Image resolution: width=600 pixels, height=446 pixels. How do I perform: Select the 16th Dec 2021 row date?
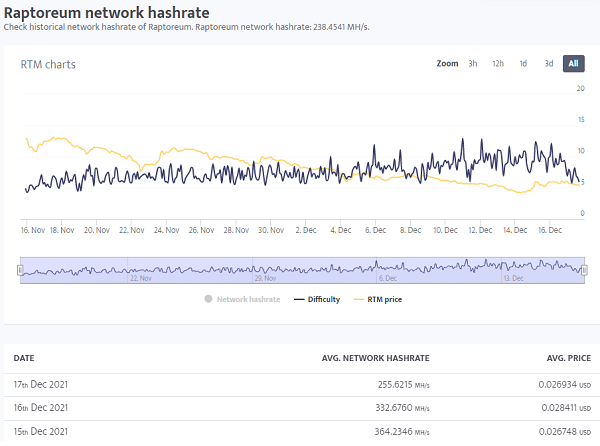41,408
